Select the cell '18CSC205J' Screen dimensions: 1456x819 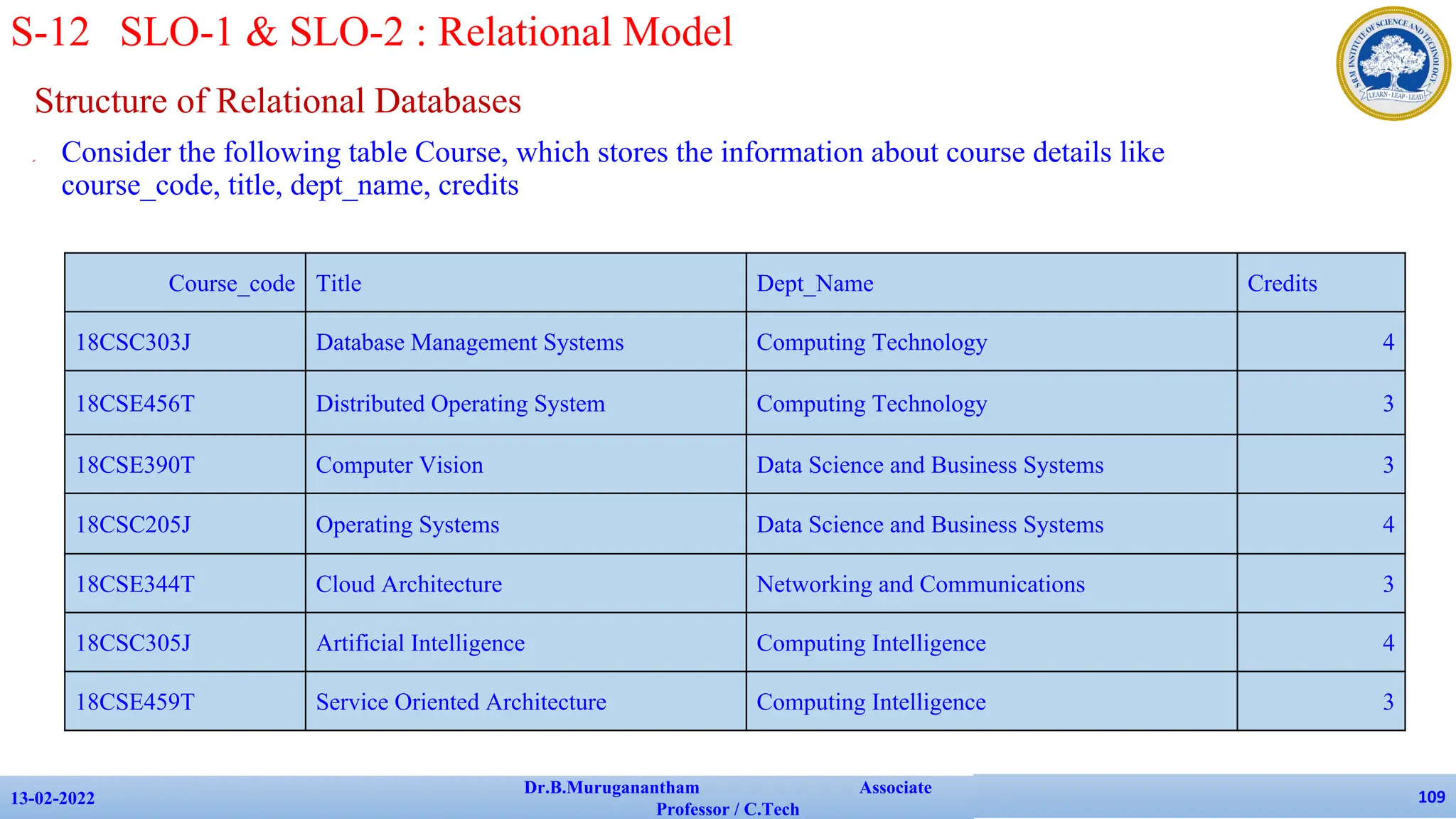point(185,524)
